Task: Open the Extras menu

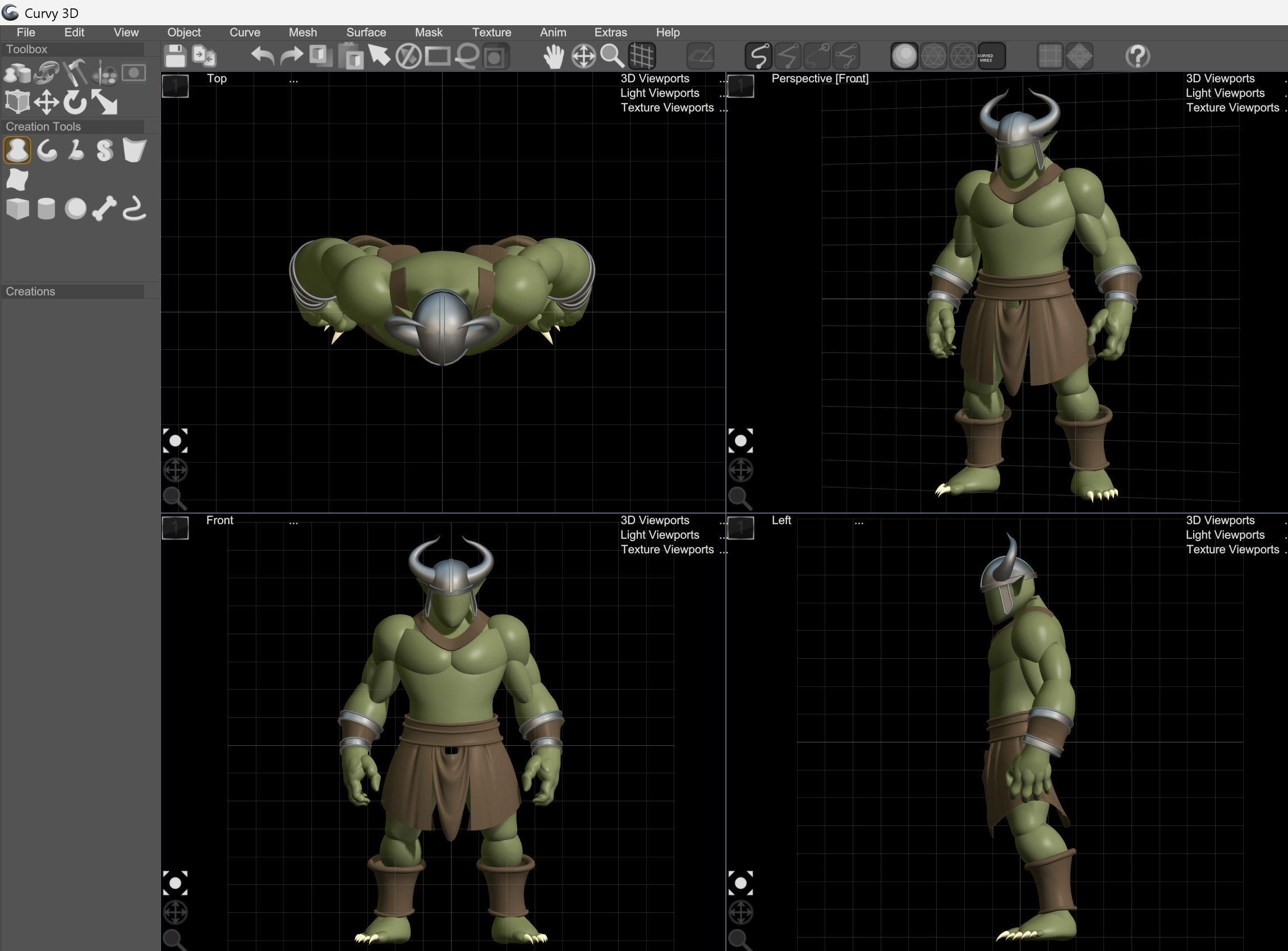Action: (610, 32)
